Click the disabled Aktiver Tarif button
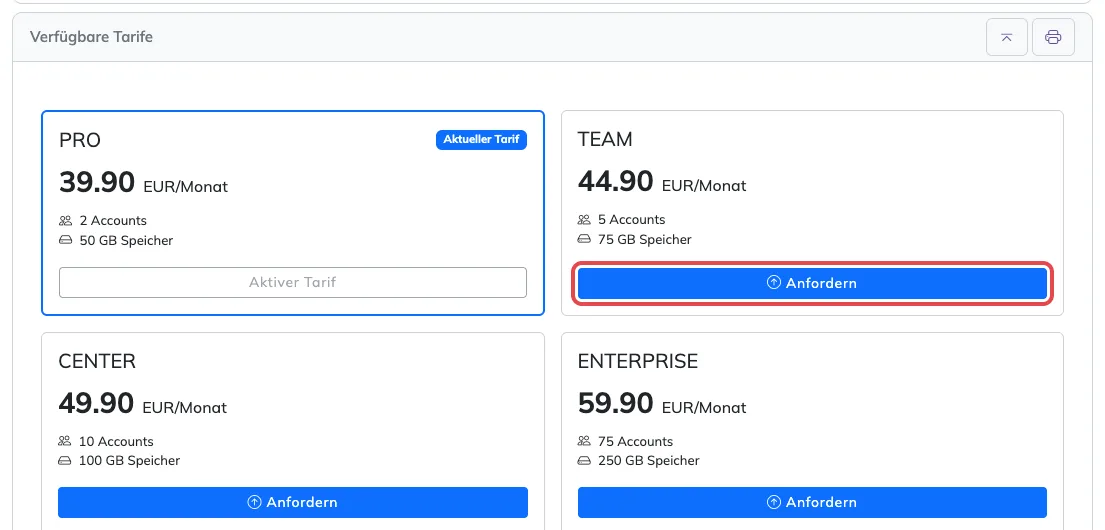Screen dimensions: 1105x530 [x=292, y=283]
